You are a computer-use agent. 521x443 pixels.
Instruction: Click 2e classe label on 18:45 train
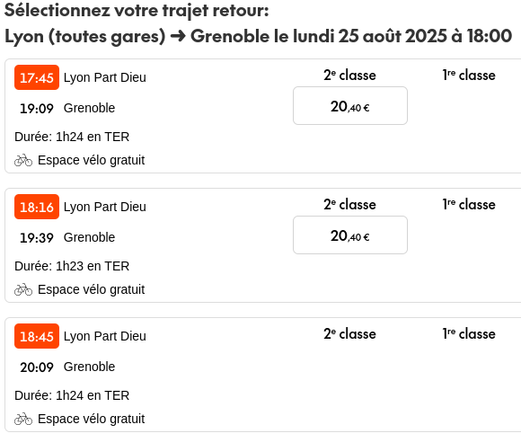350,334
